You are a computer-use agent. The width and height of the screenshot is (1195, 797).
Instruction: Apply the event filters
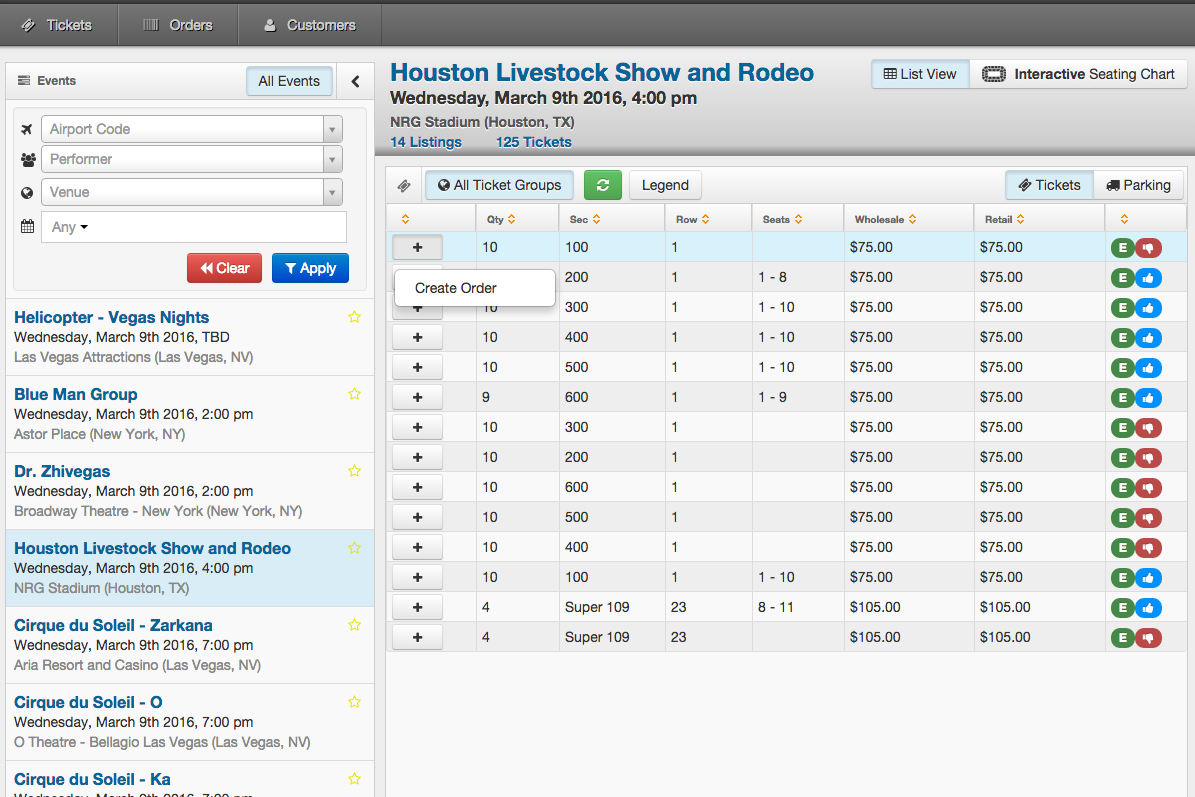click(310, 268)
